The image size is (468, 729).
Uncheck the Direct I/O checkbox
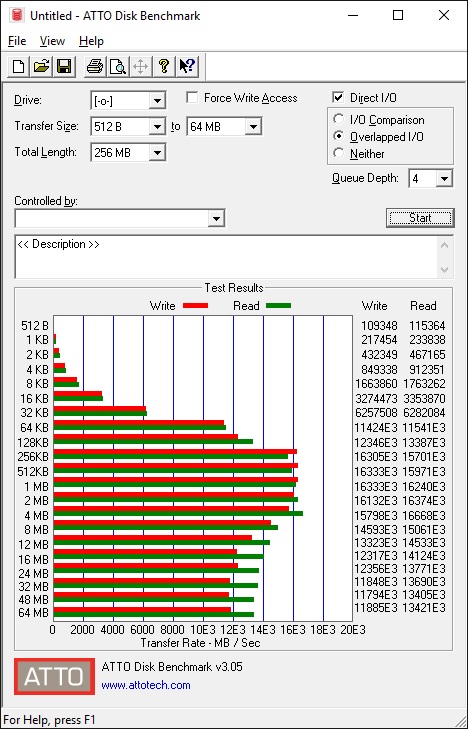pos(338,98)
